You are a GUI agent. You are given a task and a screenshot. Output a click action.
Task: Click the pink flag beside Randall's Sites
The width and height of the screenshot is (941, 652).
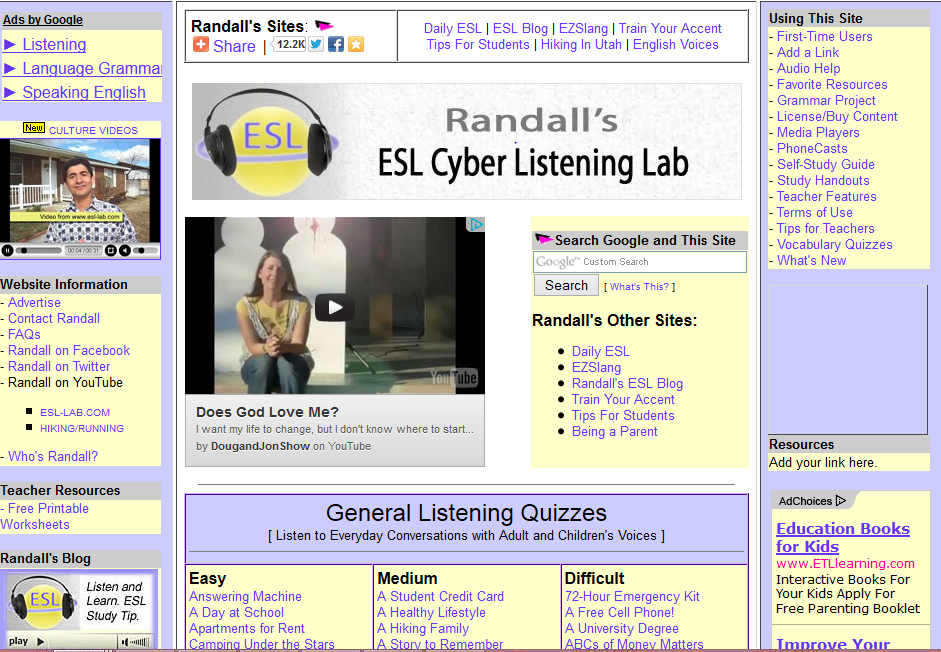(x=323, y=24)
